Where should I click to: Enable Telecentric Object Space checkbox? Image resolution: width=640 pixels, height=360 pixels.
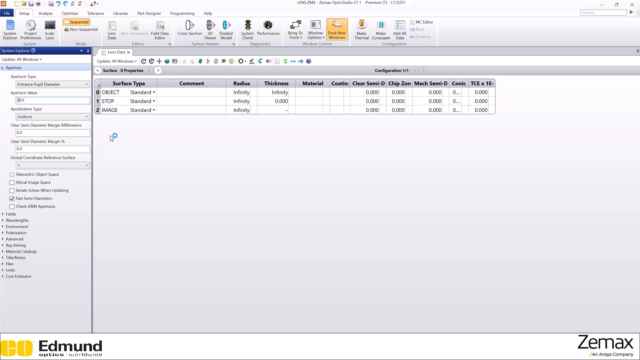coord(12,175)
